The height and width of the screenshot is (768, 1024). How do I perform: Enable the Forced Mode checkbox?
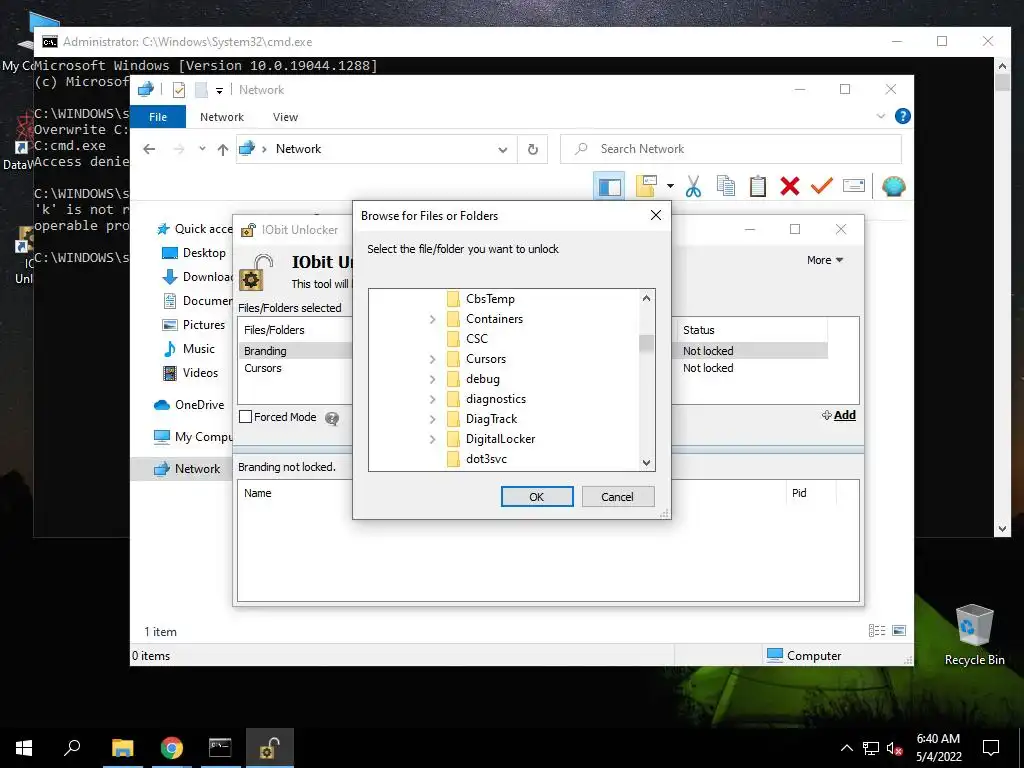pyautogui.click(x=246, y=417)
